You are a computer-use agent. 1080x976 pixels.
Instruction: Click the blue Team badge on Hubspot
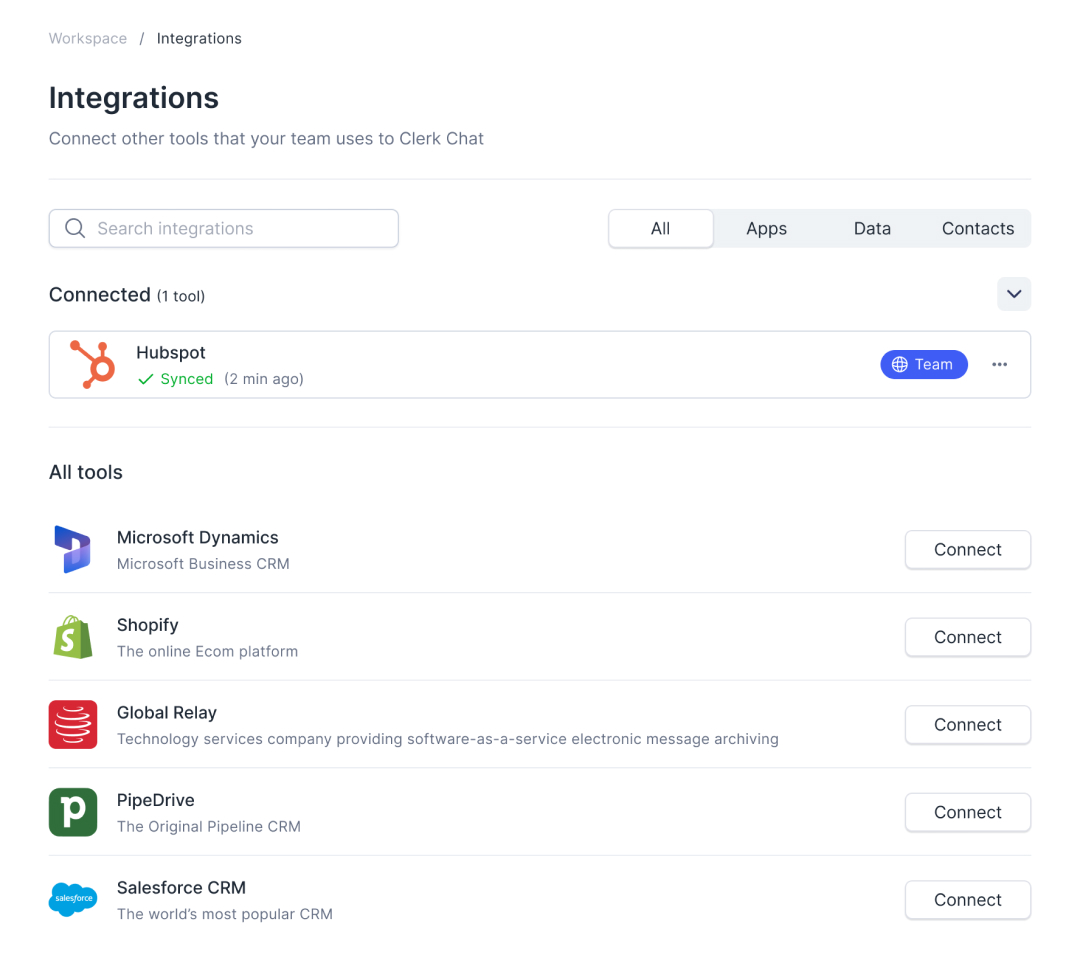coord(924,364)
